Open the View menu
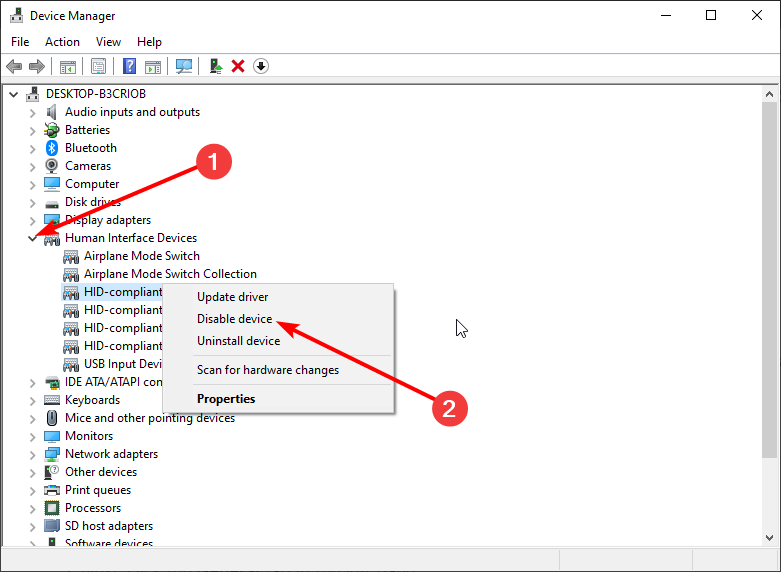Image resolution: width=781 pixels, height=572 pixels. (x=108, y=42)
